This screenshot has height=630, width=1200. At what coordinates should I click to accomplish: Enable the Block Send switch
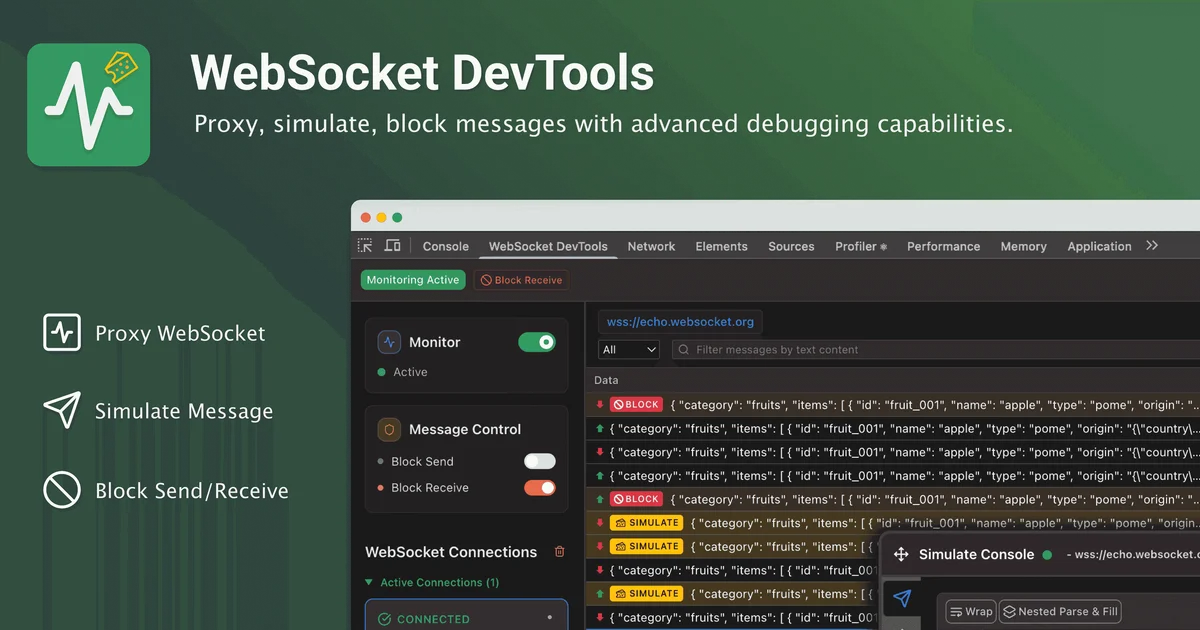[x=540, y=461]
